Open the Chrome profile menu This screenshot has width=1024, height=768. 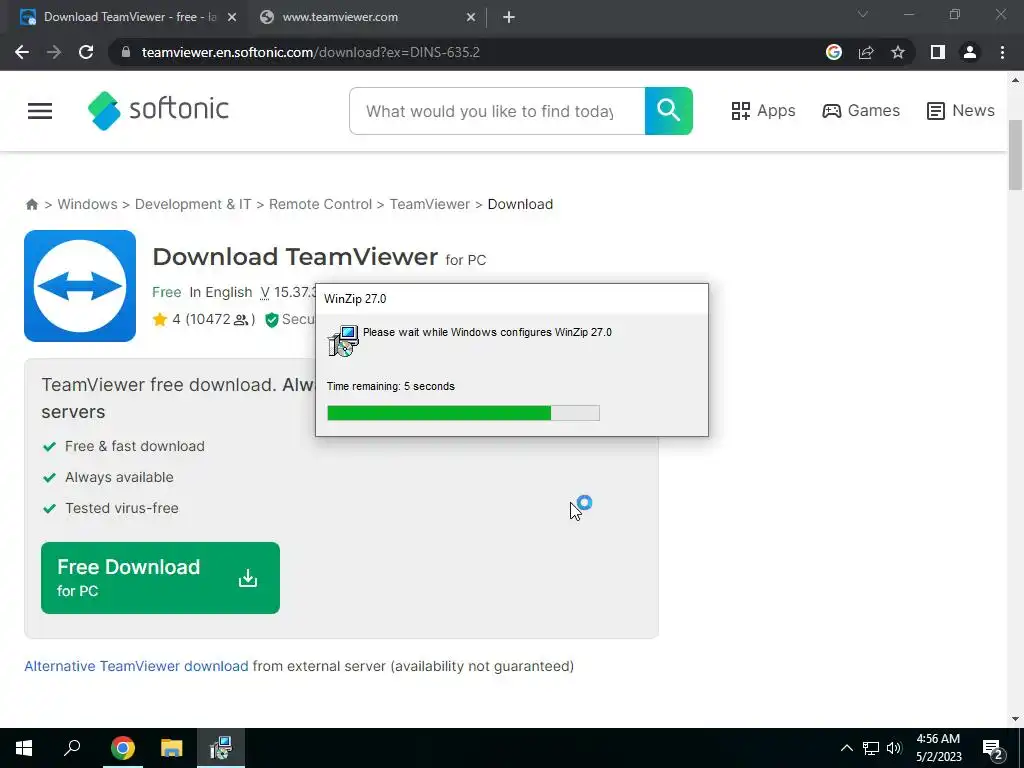[x=970, y=52]
